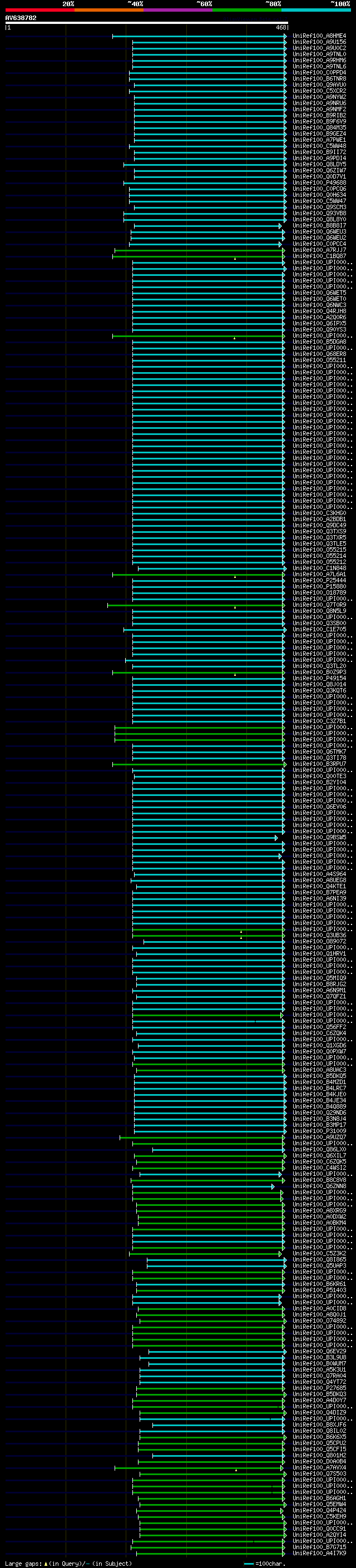
Task: Open hit UniRef100_A9TNL0
Action: tap(319, 54)
